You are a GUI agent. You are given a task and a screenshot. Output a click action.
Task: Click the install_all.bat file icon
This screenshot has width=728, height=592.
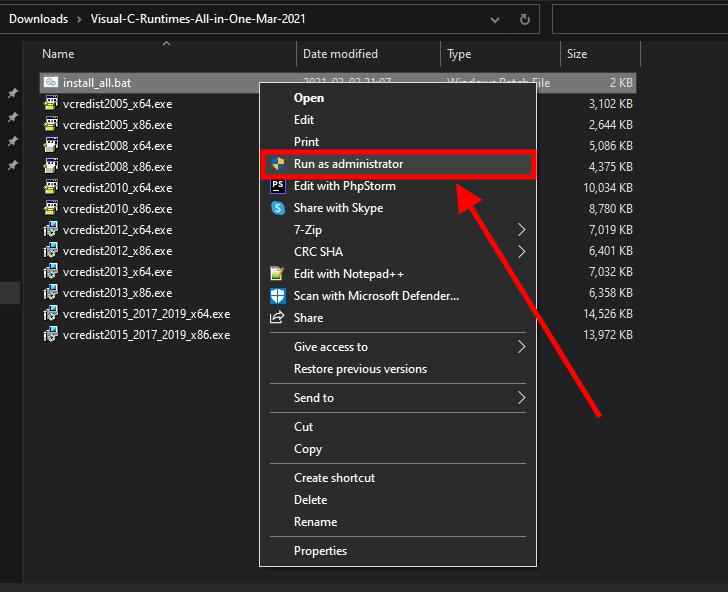(x=51, y=82)
